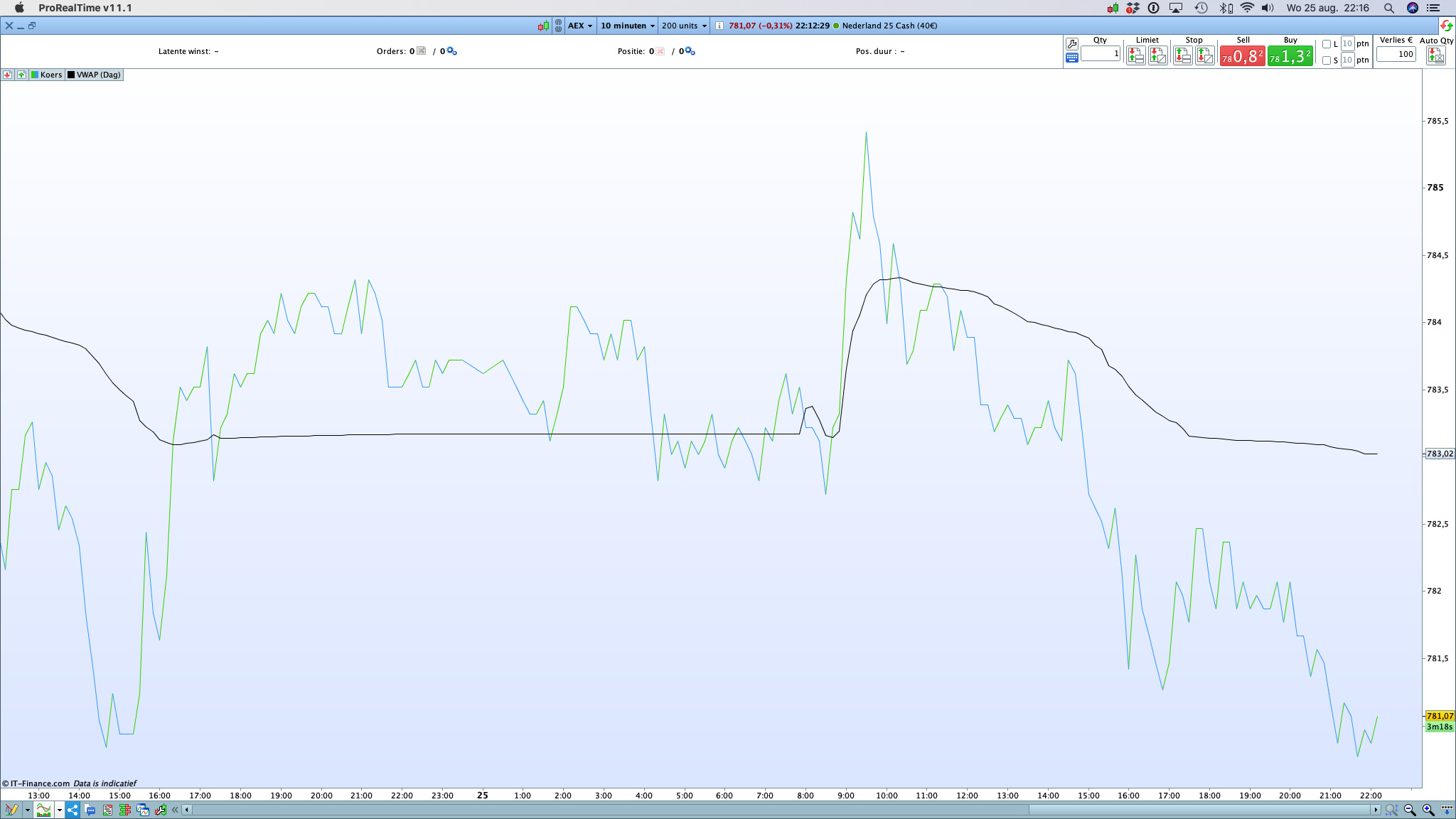Viewport: 1456px width, 819px height.
Task: Open the order list icon
Action: (x=108, y=810)
